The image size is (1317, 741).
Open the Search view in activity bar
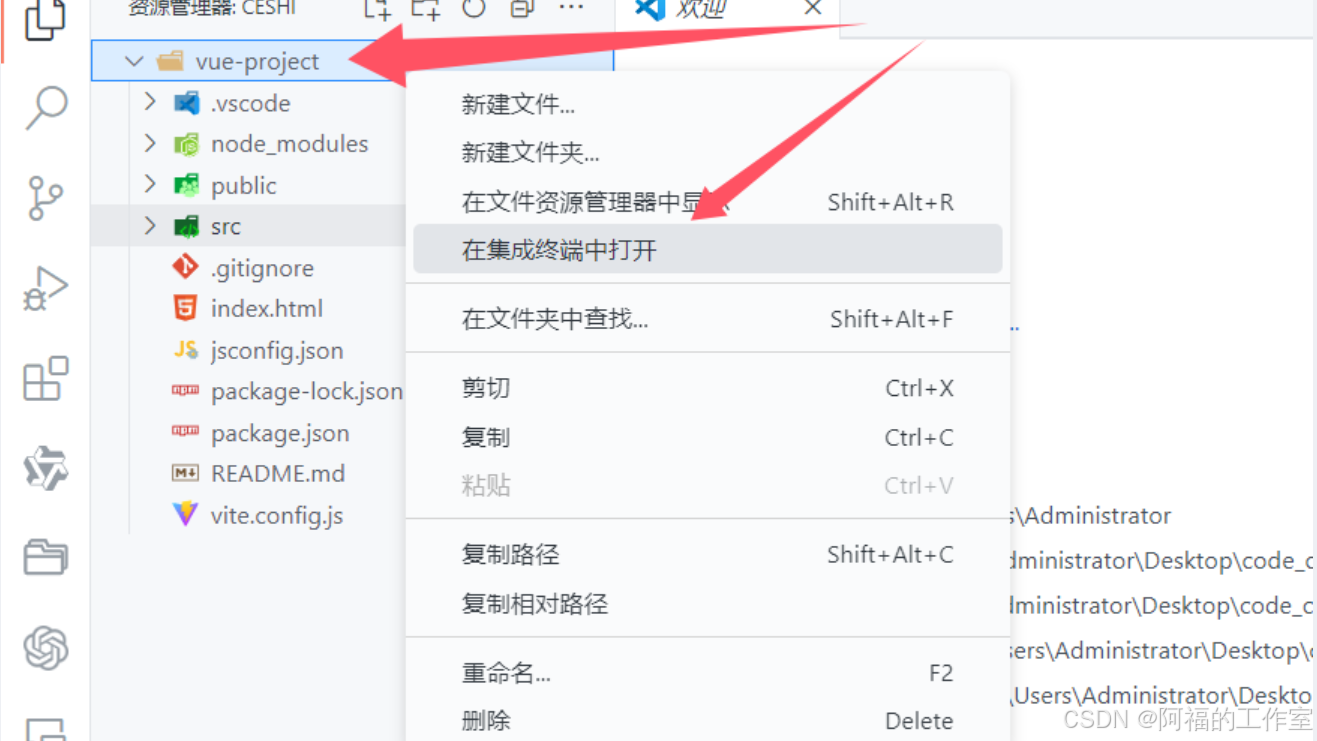(46, 107)
